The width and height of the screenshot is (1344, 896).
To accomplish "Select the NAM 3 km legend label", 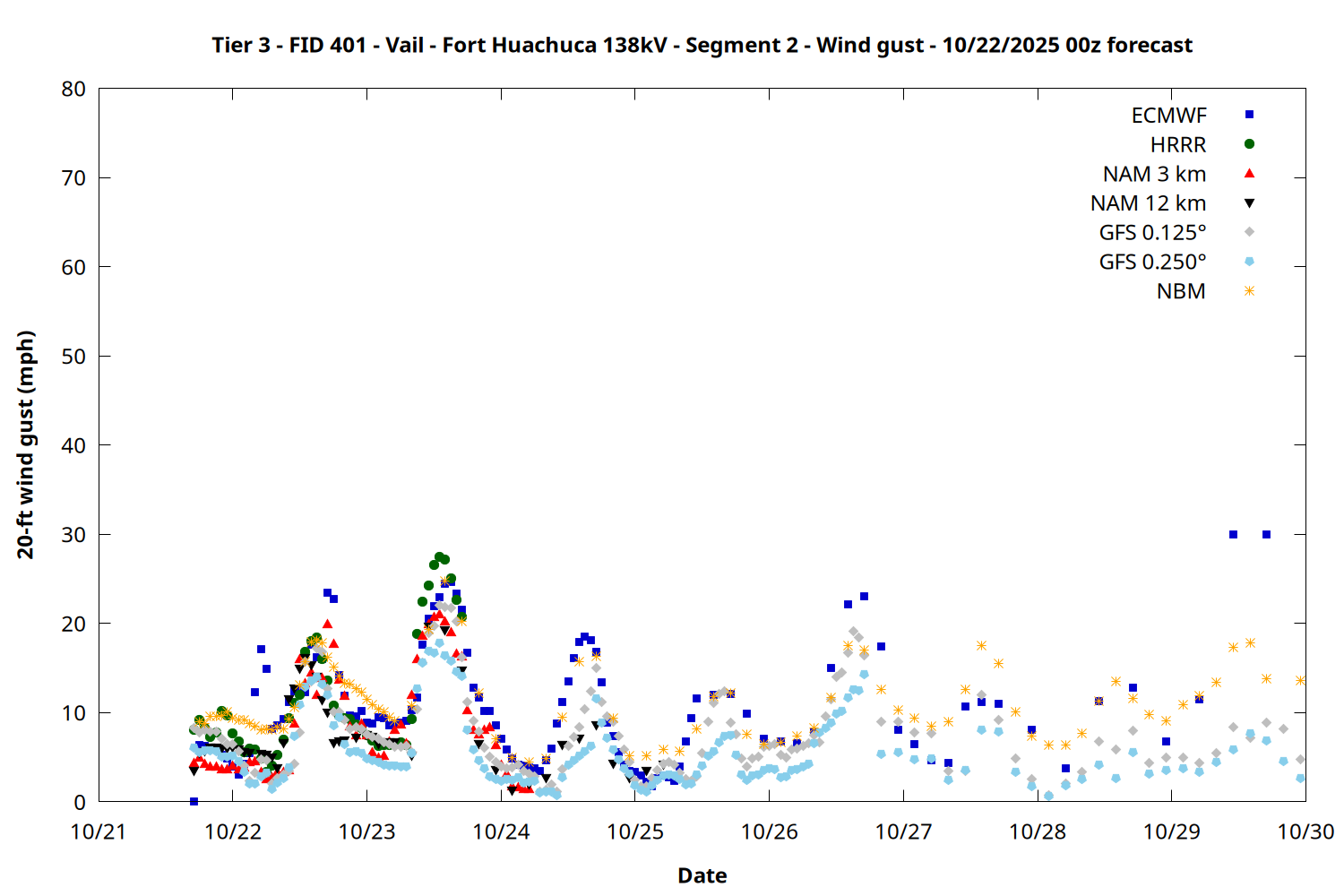I will point(1154,175).
